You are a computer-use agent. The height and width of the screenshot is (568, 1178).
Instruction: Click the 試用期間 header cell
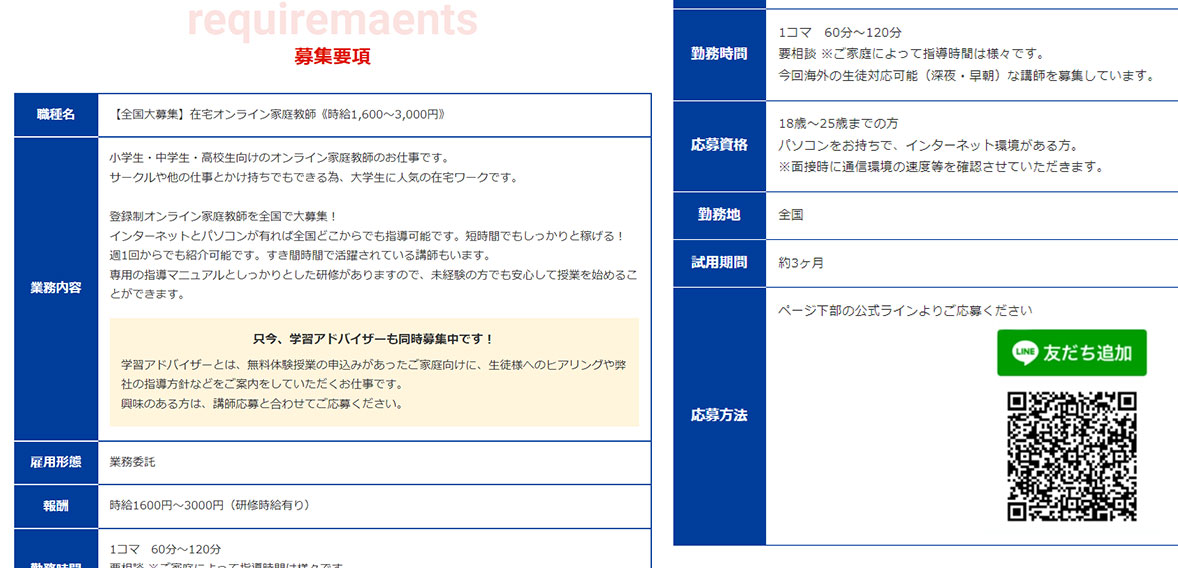click(x=719, y=263)
